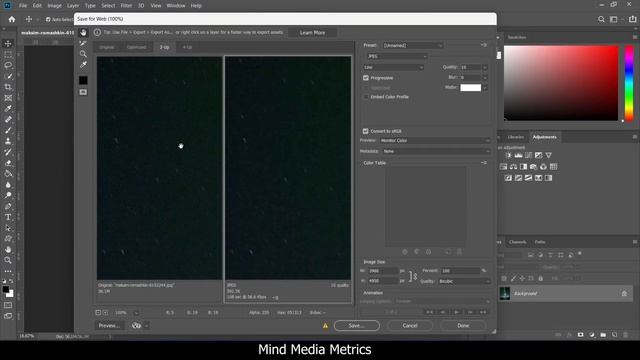
Task: Click the Photoshop Home icon
Action: (x=12, y=19)
